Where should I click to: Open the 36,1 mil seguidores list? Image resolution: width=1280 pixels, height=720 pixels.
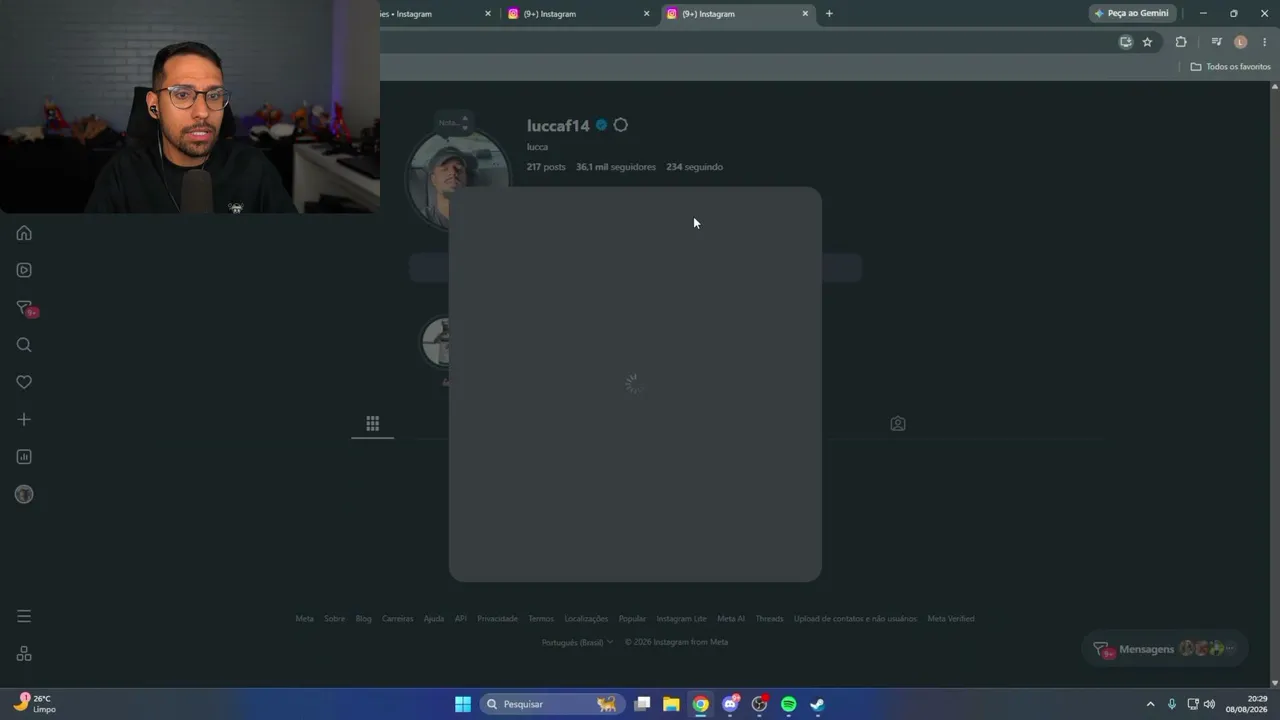[x=616, y=167]
